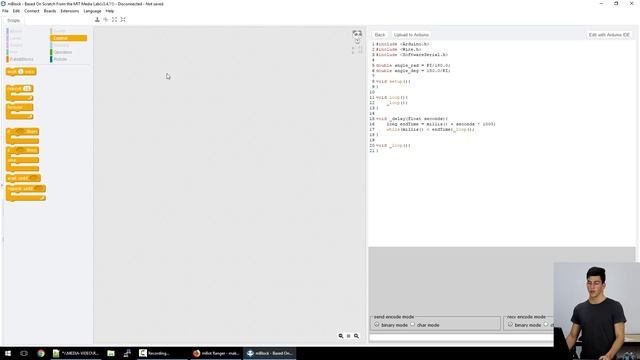640x360 pixels.
Task: Click the stamp duplicate tool icon
Action: 97,20
